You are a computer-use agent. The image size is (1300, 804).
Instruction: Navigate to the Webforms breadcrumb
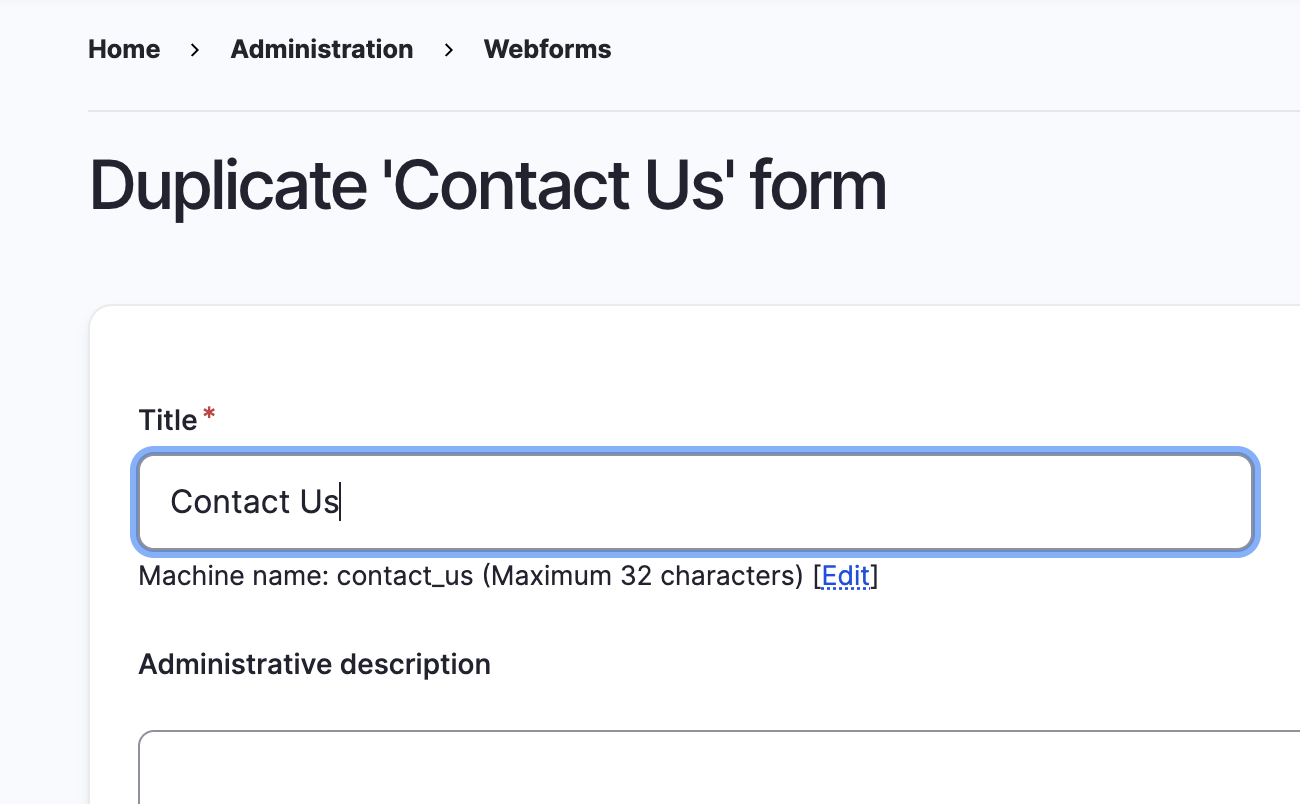click(x=547, y=49)
